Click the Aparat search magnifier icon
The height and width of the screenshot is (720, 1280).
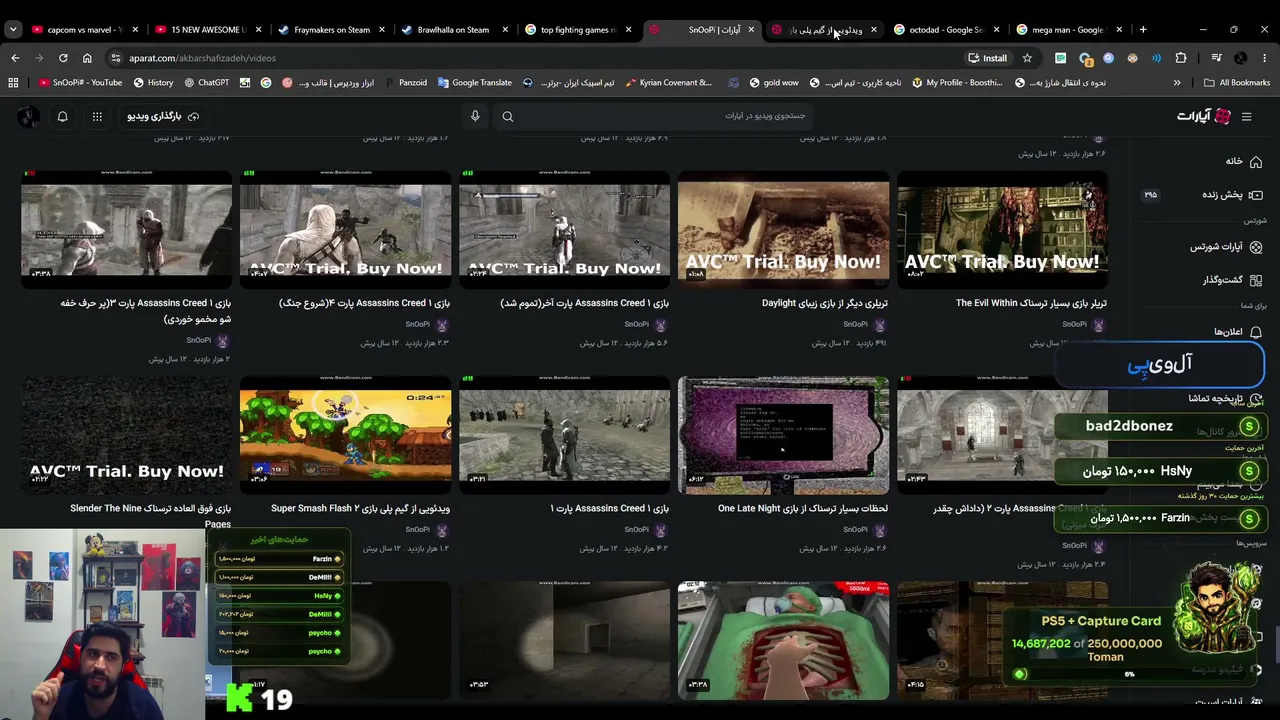click(x=508, y=117)
